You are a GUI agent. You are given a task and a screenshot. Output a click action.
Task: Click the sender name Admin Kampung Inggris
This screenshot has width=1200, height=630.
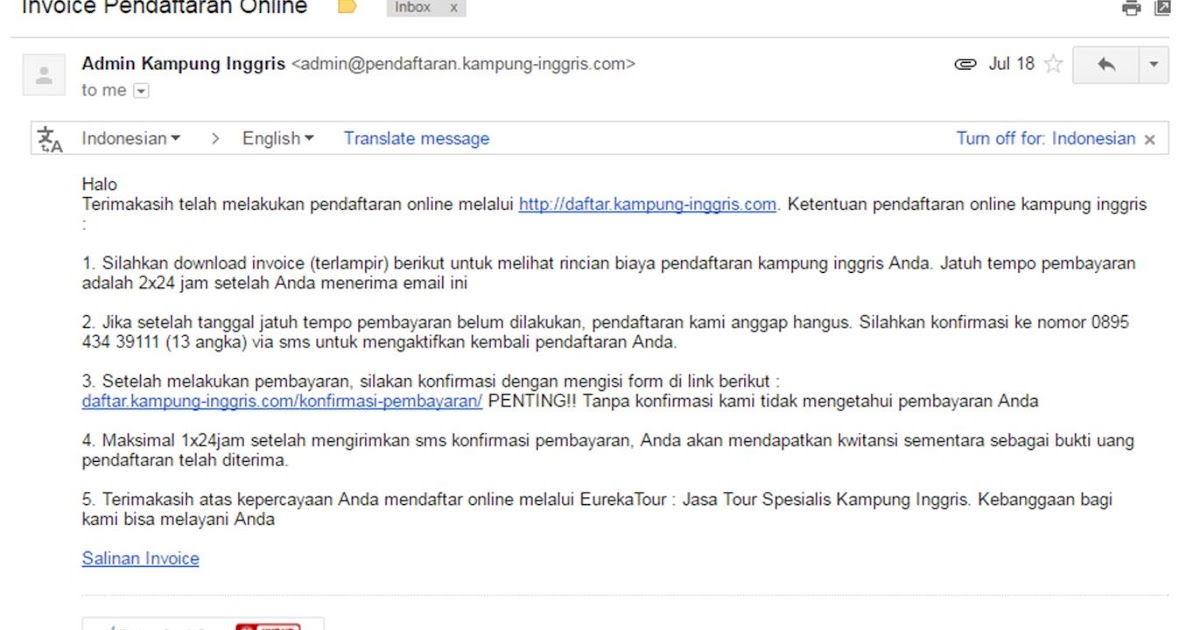pyautogui.click(x=184, y=64)
